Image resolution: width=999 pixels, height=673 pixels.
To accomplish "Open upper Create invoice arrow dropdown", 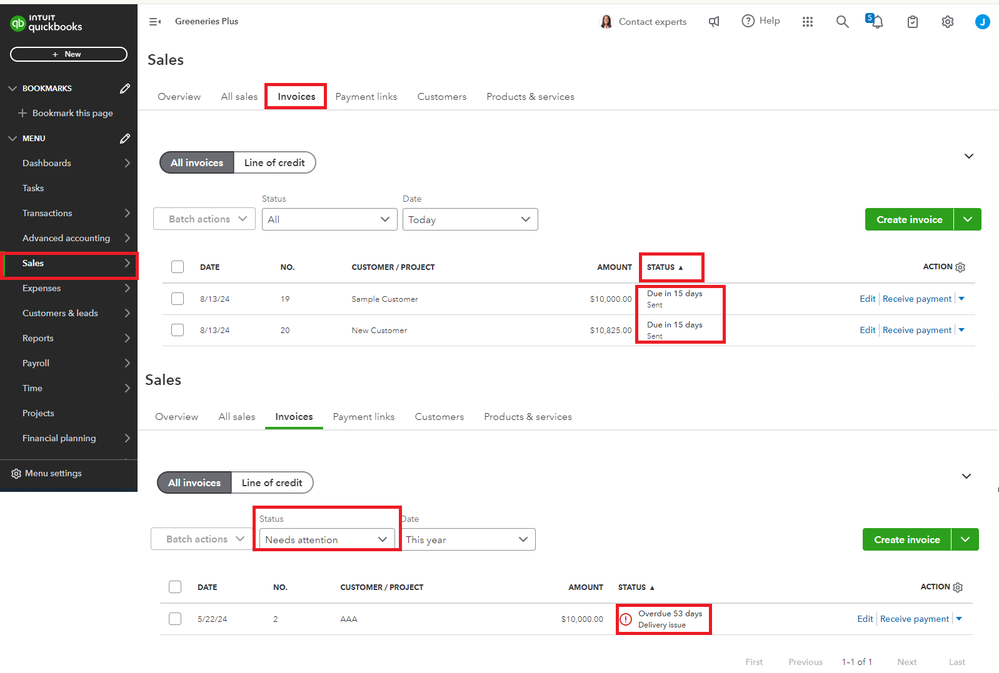I will [x=968, y=219].
